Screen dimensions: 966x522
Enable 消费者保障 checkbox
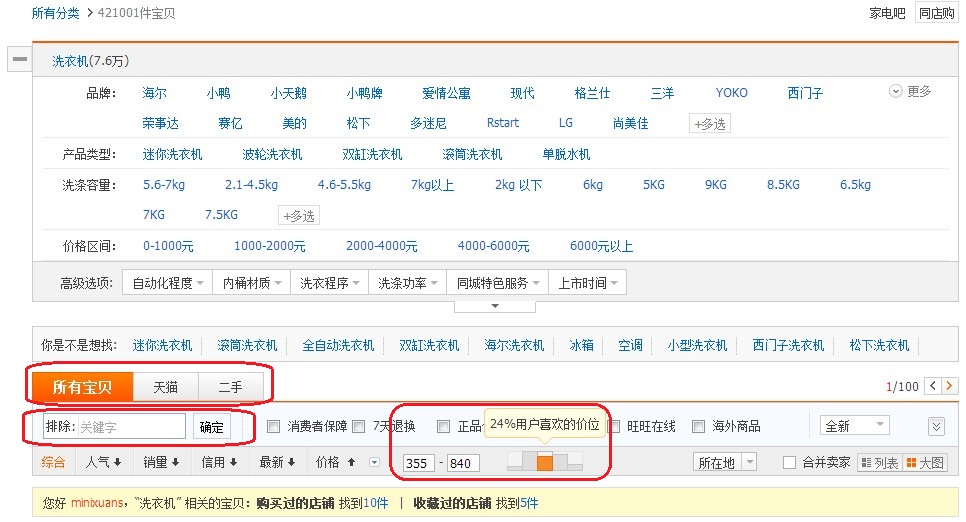click(x=274, y=426)
